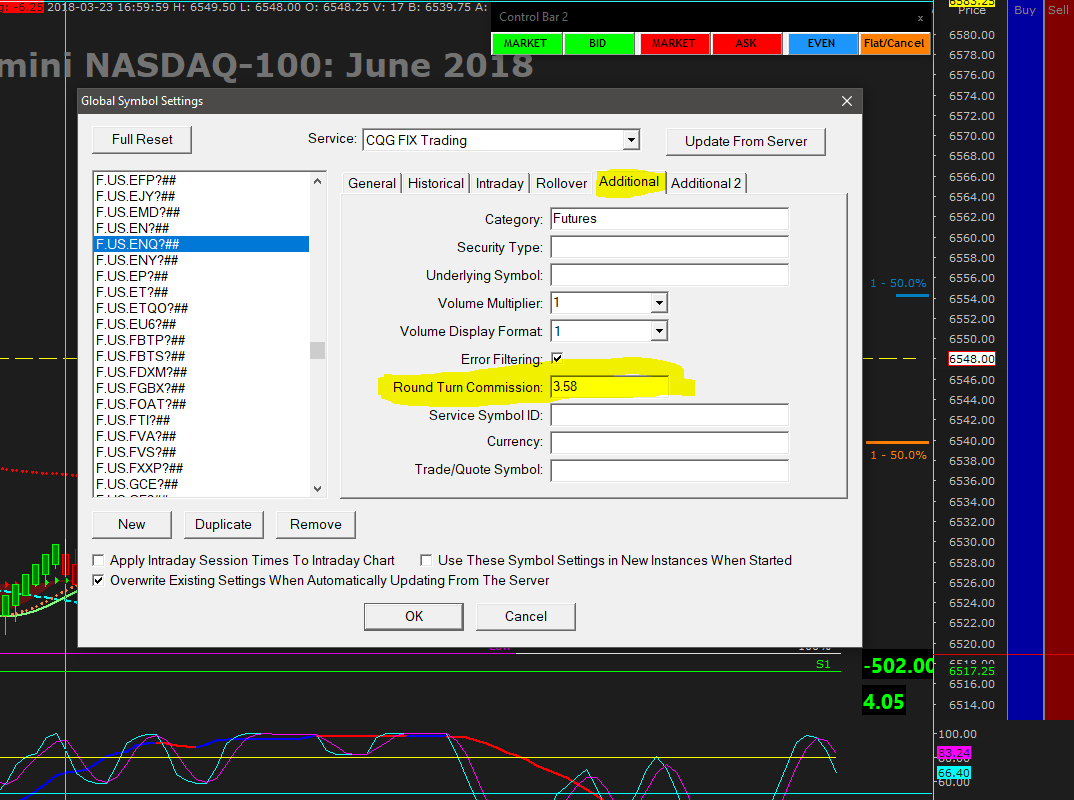Click the green BID button
Image resolution: width=1074 pixels, height=800 pixels.
coord(598,44)
